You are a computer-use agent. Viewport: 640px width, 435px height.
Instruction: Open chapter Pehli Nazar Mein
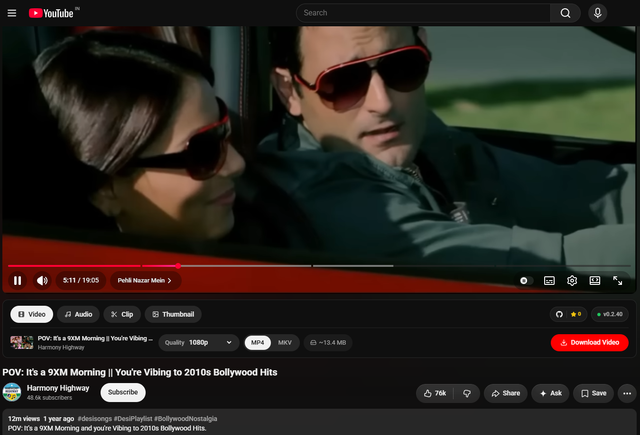[145, 280]
